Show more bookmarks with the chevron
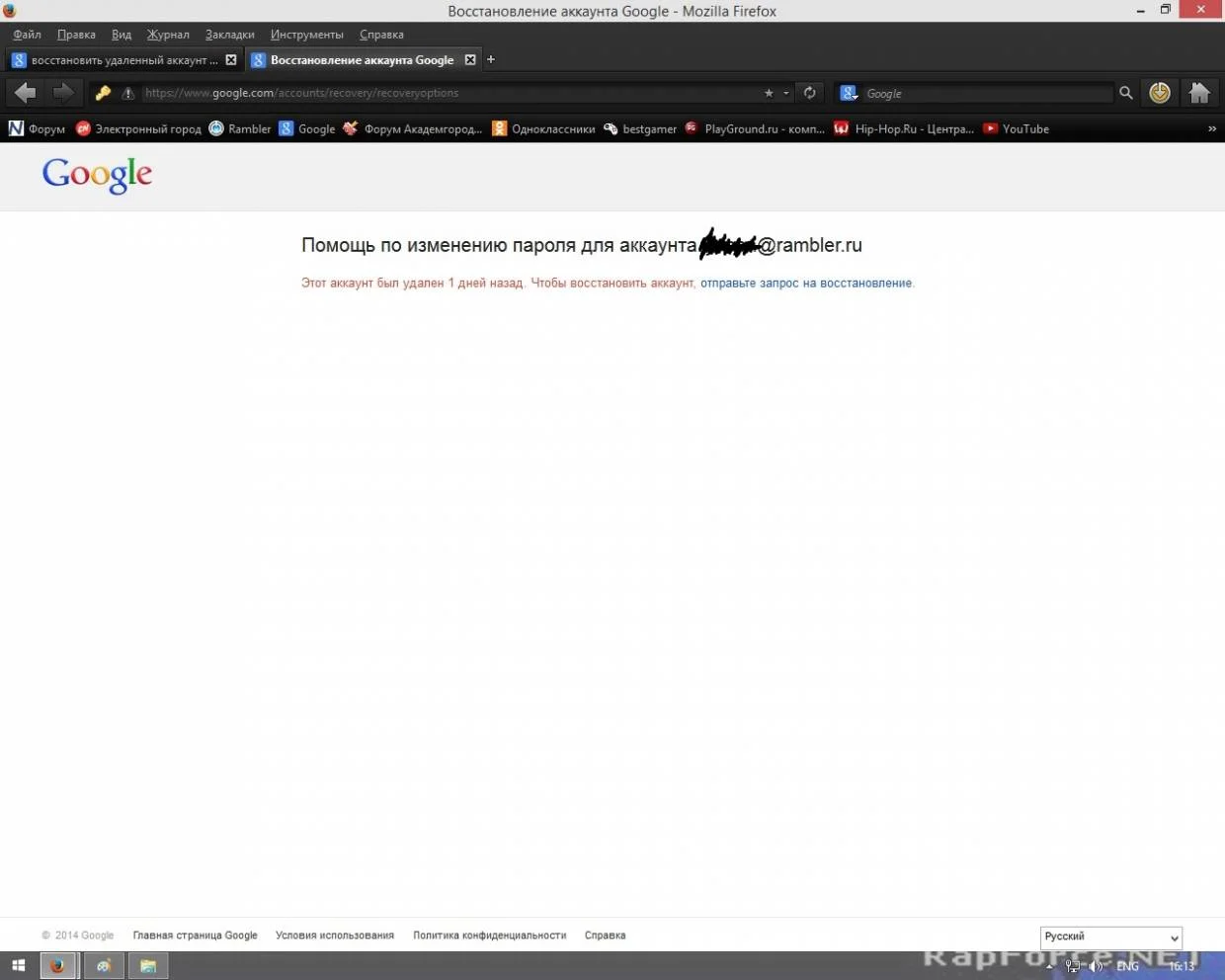 tap(1212, 128)
